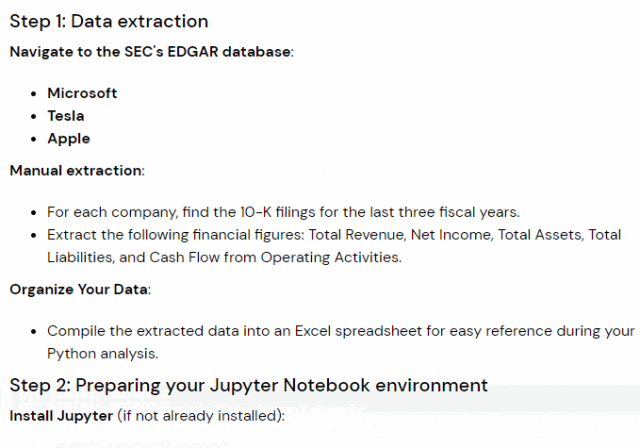Click the "Manual extraction" bold label
This screenshot has height=448, width=640.
coord(76,171)
